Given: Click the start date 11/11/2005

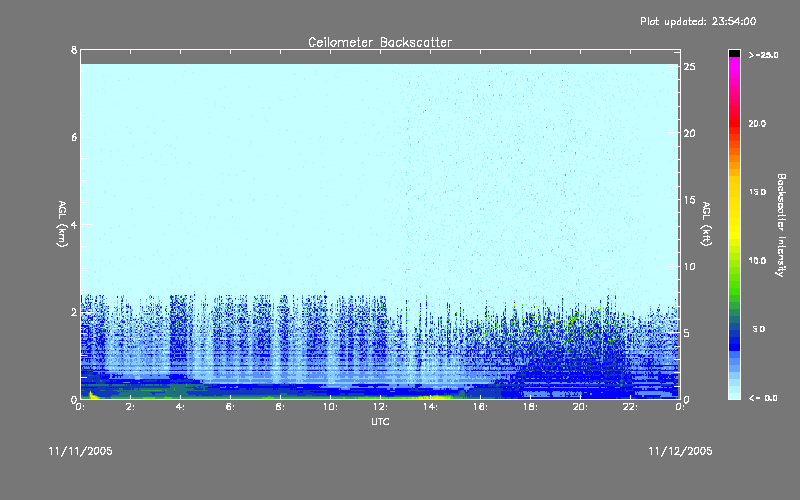Looking at the screenshot, I should coord(81,451).
